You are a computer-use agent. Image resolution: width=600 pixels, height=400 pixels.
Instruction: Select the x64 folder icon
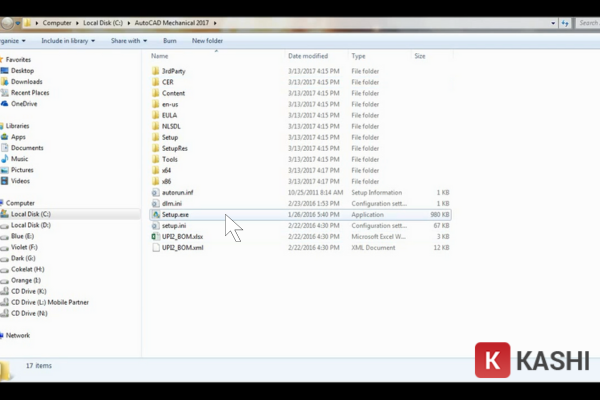[x=155, y=170]
